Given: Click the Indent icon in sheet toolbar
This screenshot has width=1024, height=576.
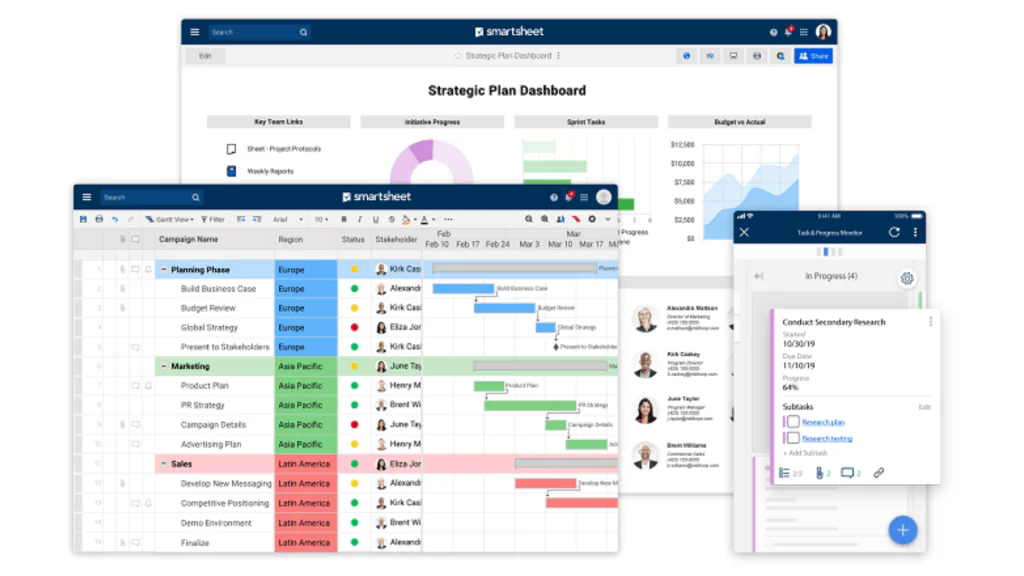Looking at the screenshot, I should tap(257, 219).
